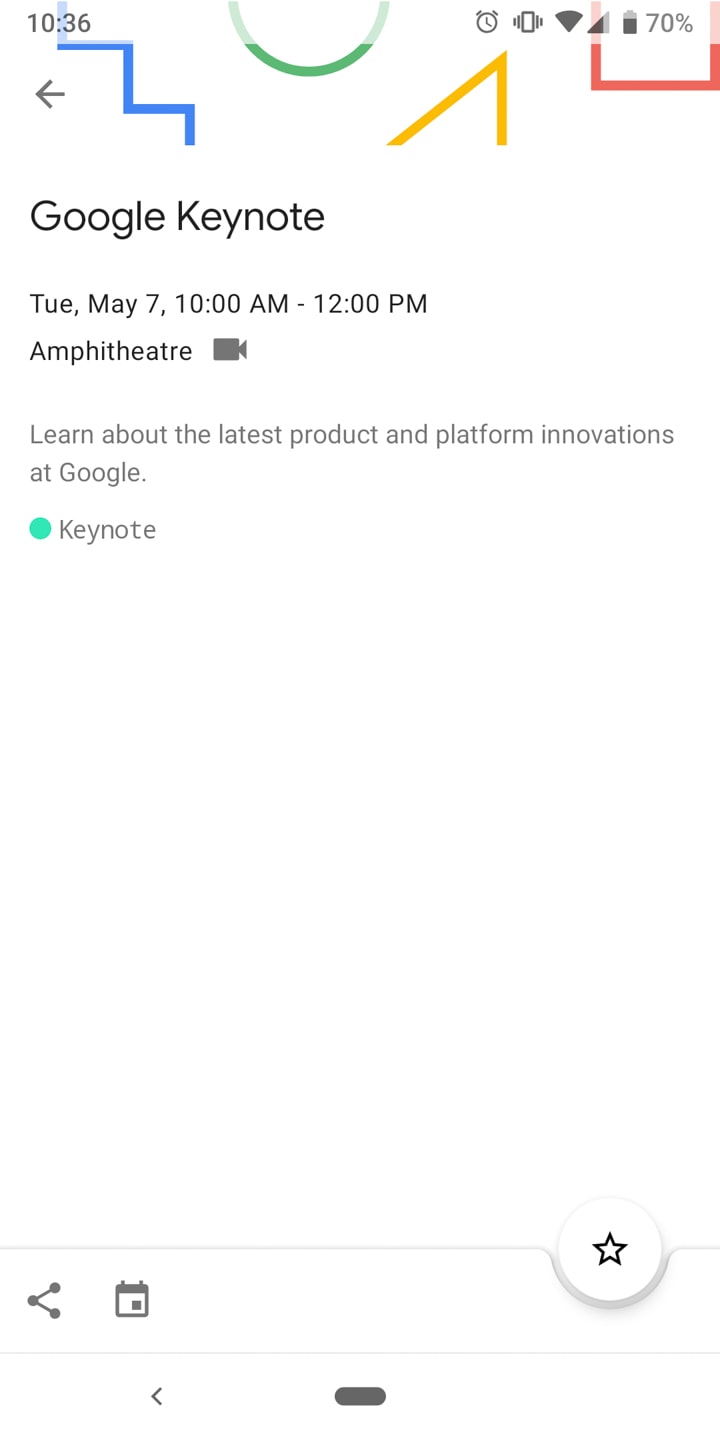Tap the session date and time line
This screenshot has height=1440, width=720.
(x=228, y=304)
